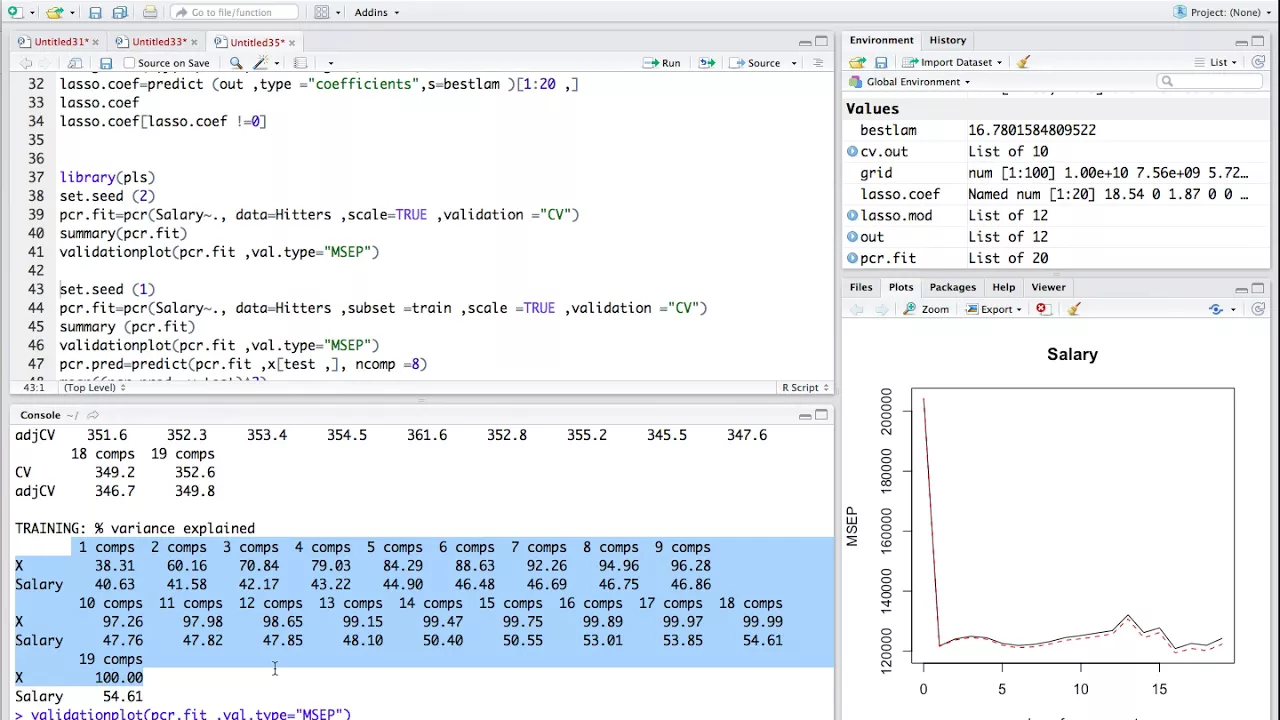The width and height of the screenshot is (1280, 720).
Task: Expand the pcr.fit list entry
Action: coord(852,258)
